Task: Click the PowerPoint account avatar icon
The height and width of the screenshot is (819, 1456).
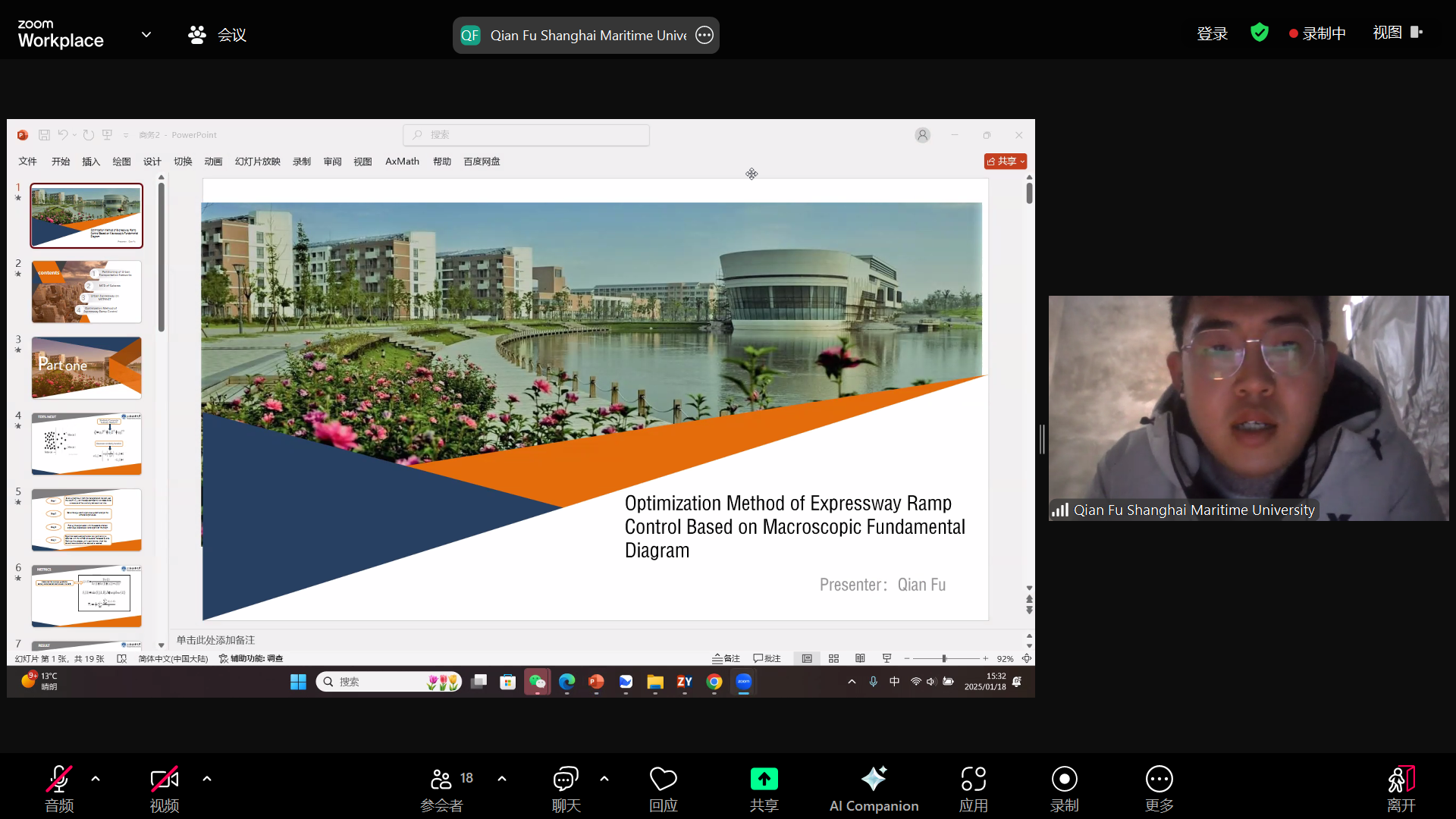Action: pyautogui.click(x=922, y=135)
